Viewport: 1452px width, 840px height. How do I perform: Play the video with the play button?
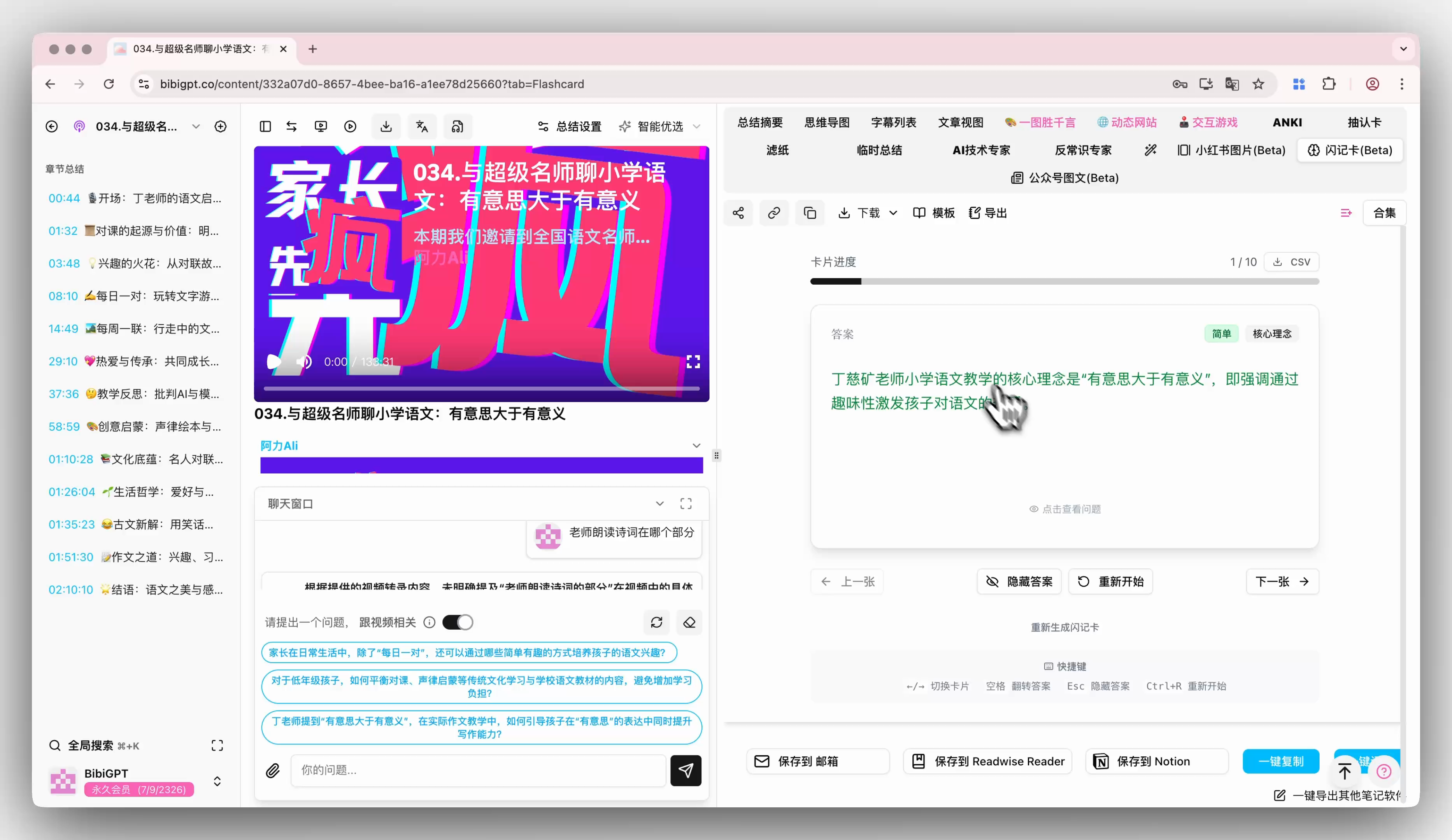(x=274, y=362)
